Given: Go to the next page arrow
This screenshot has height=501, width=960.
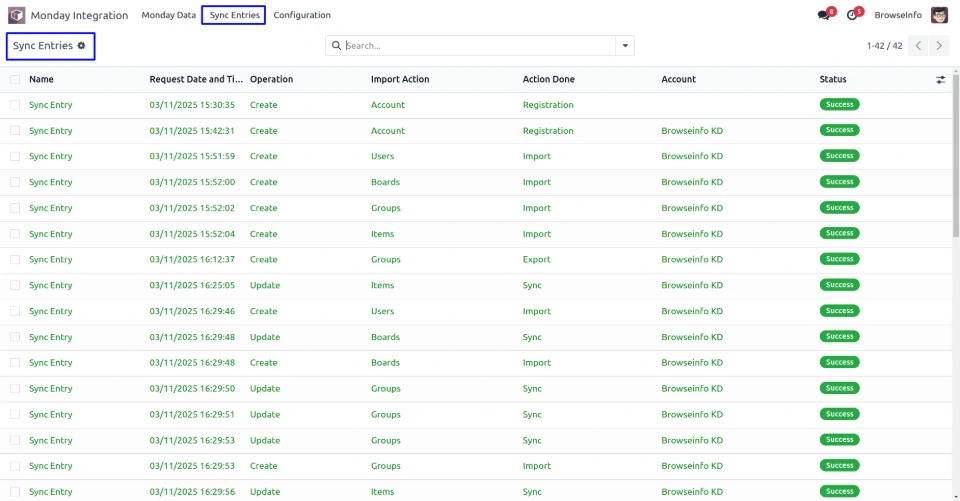Looking at the screenshot, I should click(x=939, y=46).
